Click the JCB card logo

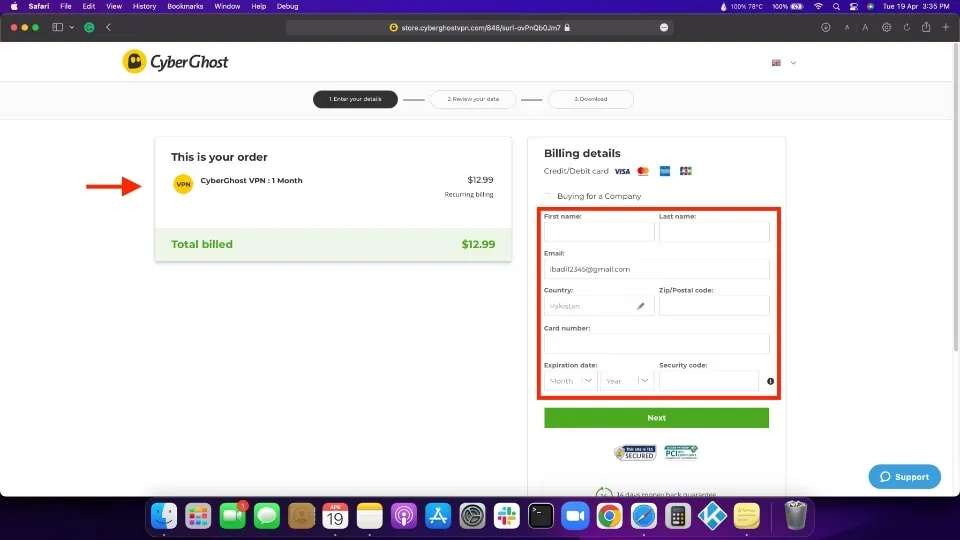pyautogui.click(x=686, y=171)
